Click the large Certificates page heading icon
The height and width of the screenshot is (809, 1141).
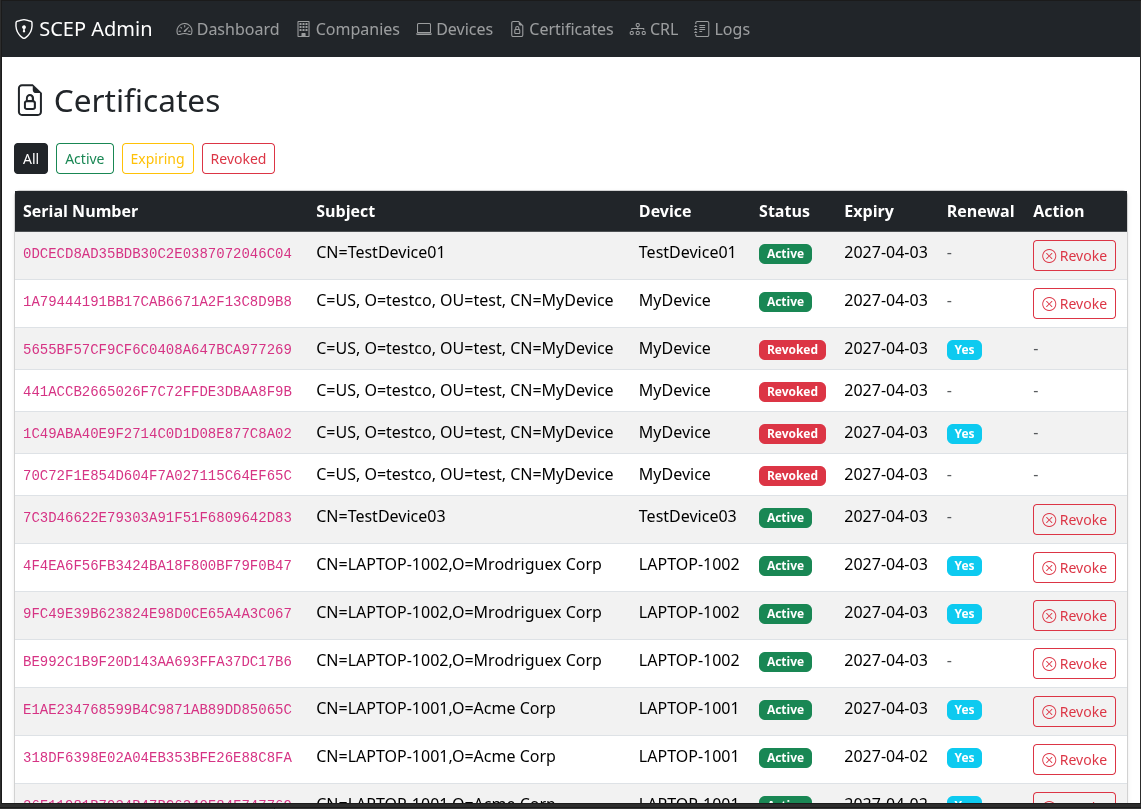(x=30, y=100)
